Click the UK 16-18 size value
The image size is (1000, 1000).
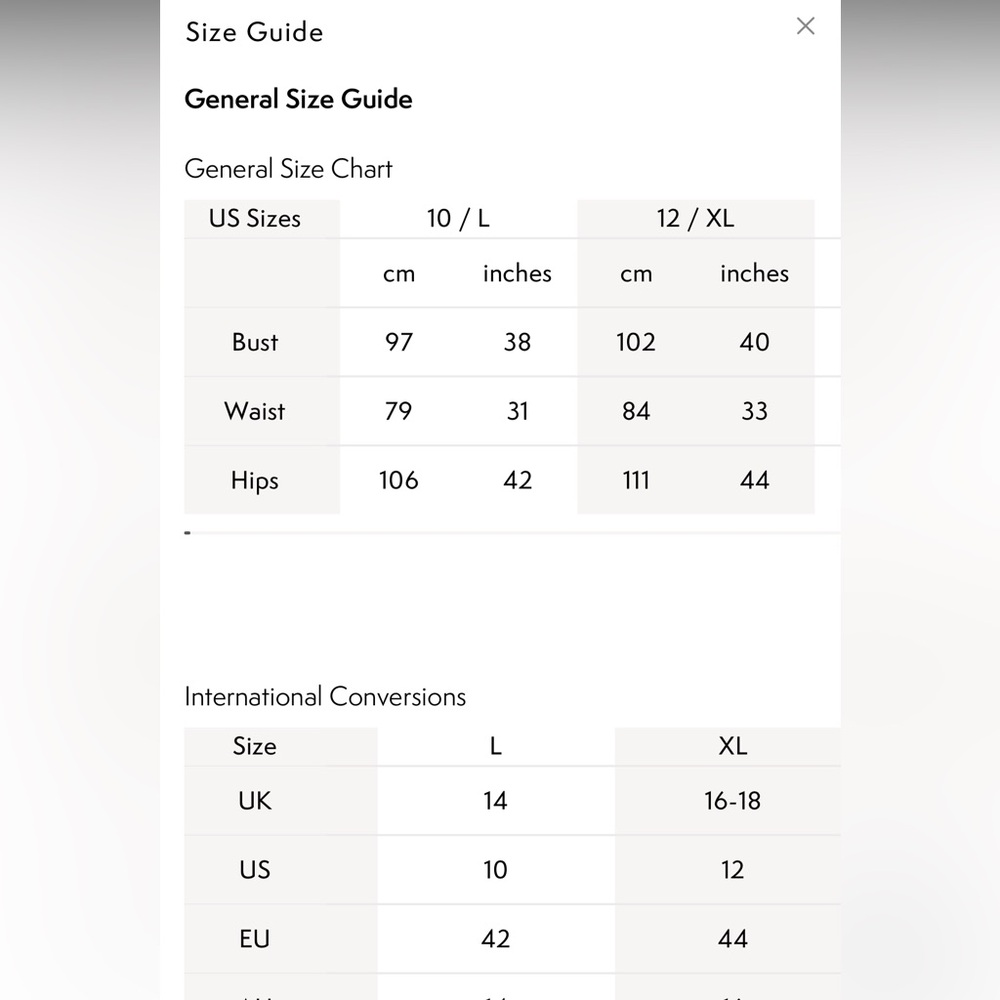point(732,801)
